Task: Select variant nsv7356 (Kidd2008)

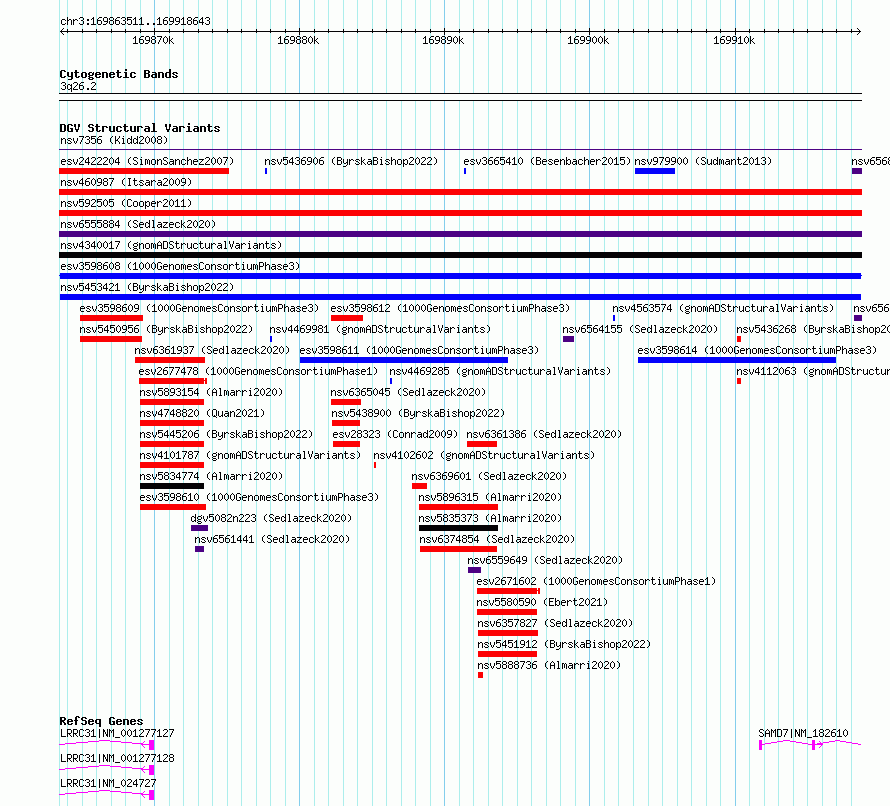Action: tap(114, 140)
